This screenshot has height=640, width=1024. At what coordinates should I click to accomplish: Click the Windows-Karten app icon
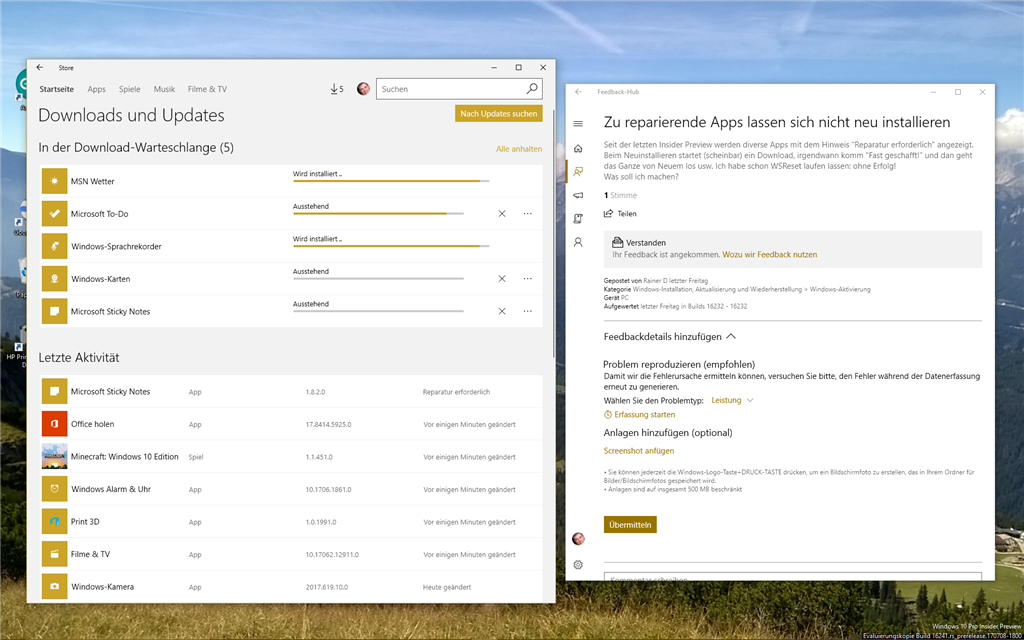coord(54,279)
